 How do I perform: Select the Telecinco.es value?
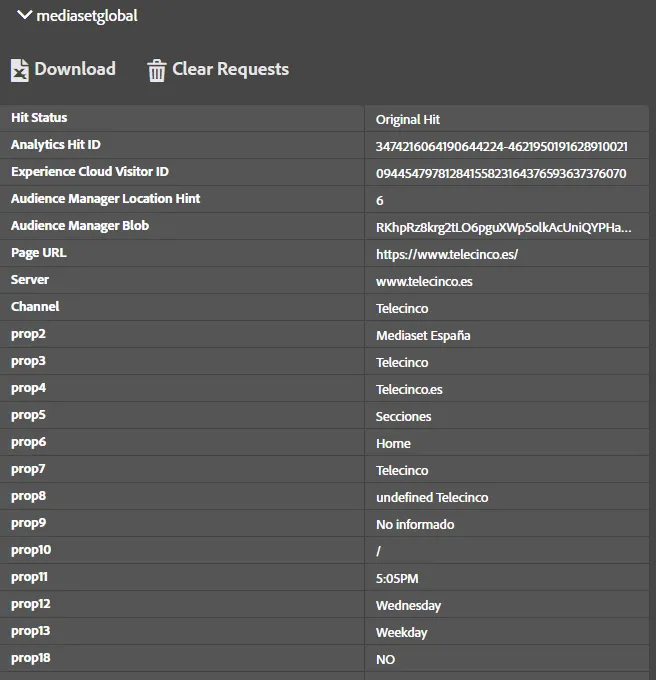click(409, 389)
